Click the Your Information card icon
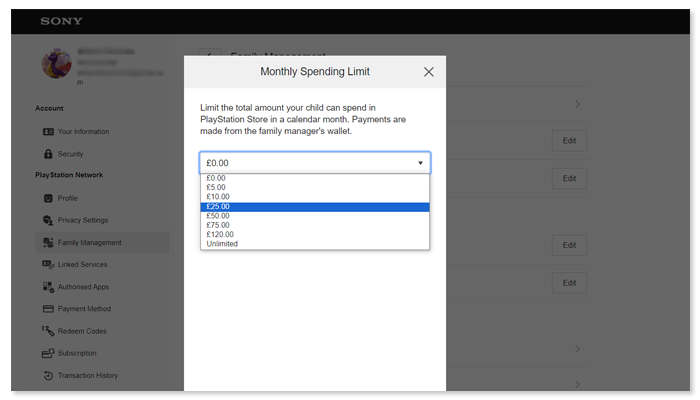Viewport: 700px width, 400px height. pyautogui.click(x=48, y=132)
